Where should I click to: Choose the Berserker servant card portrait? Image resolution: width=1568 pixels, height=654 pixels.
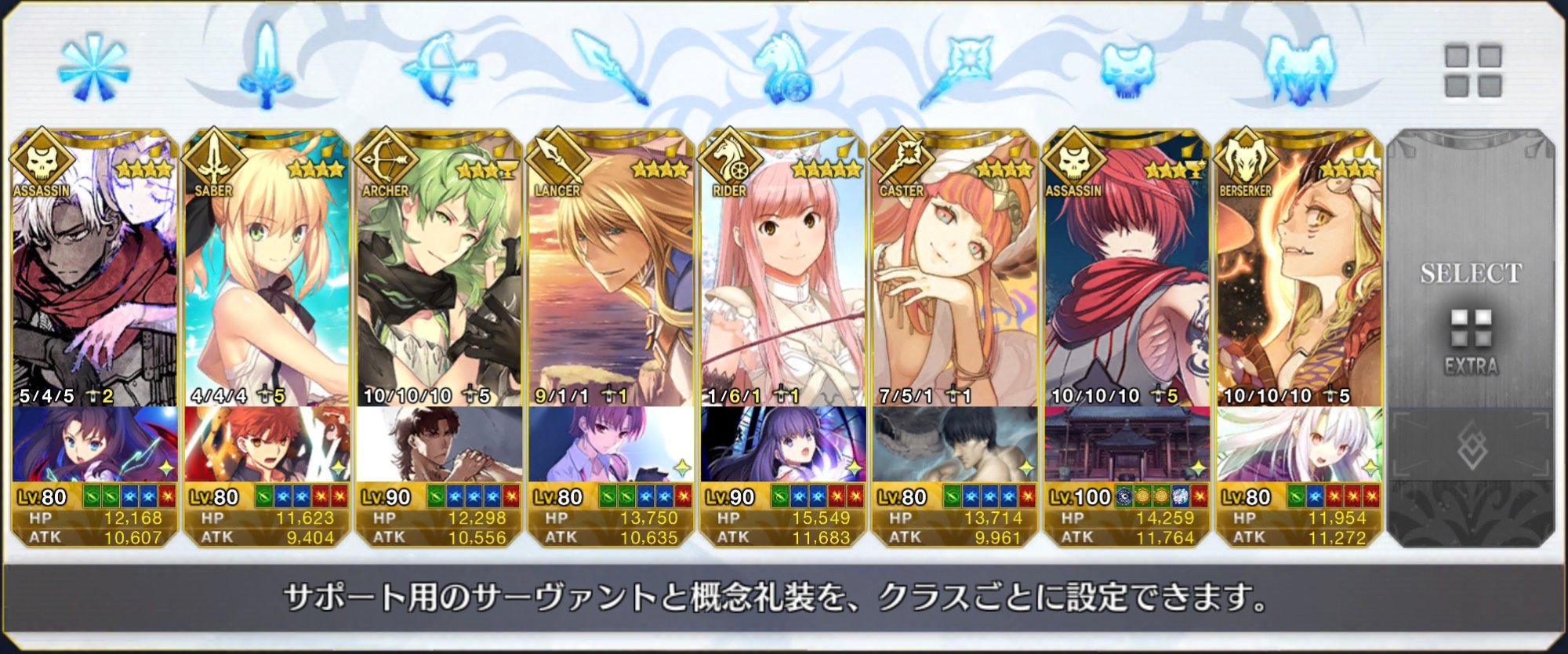[x=1299, y=269]
